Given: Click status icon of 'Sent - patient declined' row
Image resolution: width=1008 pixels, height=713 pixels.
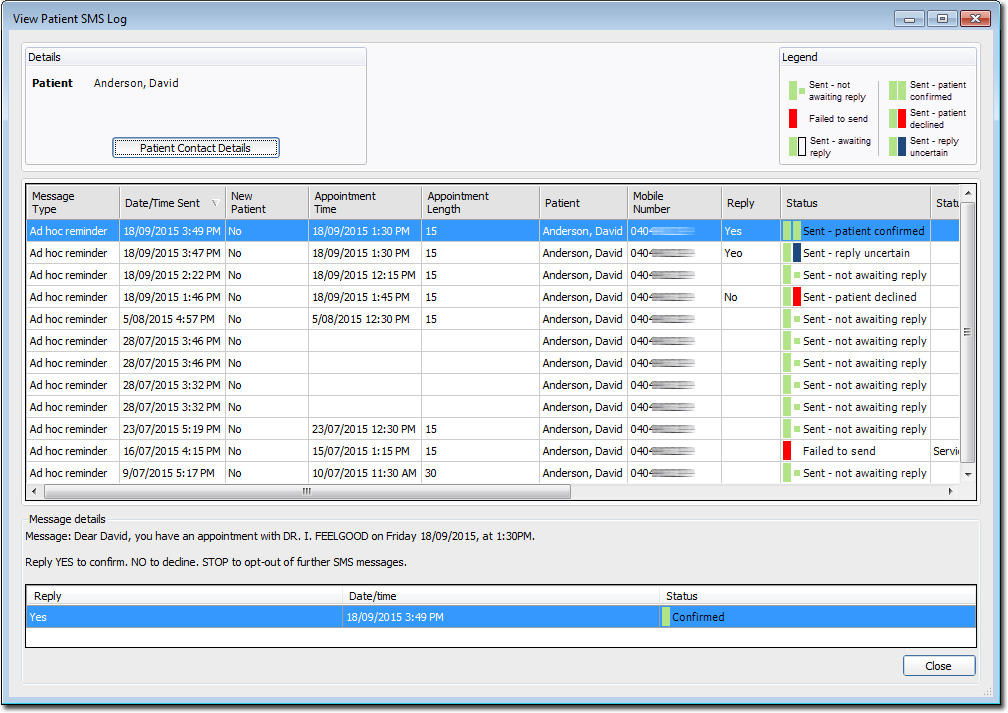Looking at the screenshot, I should pos(792,297).
